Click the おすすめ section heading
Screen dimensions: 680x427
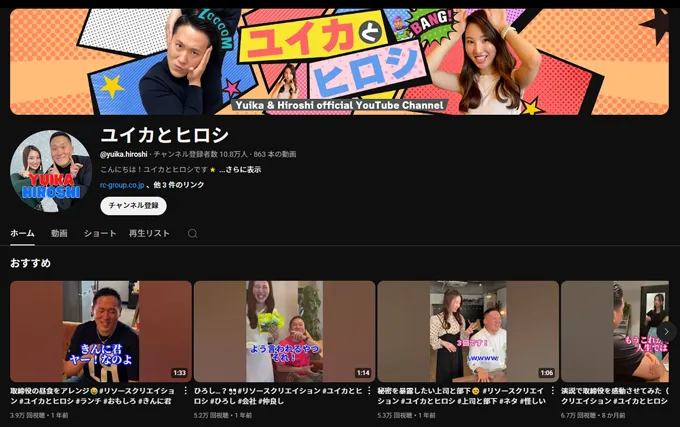pos(30,263)
